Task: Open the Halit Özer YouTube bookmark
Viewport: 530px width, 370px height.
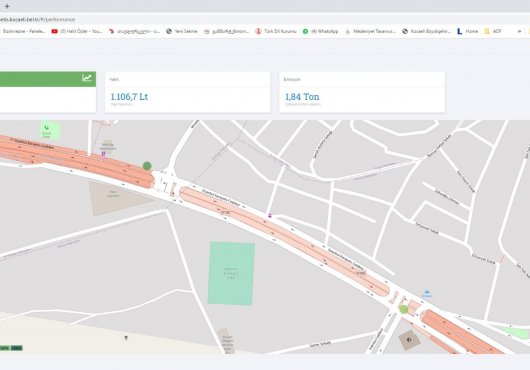Action: point(77,31)
